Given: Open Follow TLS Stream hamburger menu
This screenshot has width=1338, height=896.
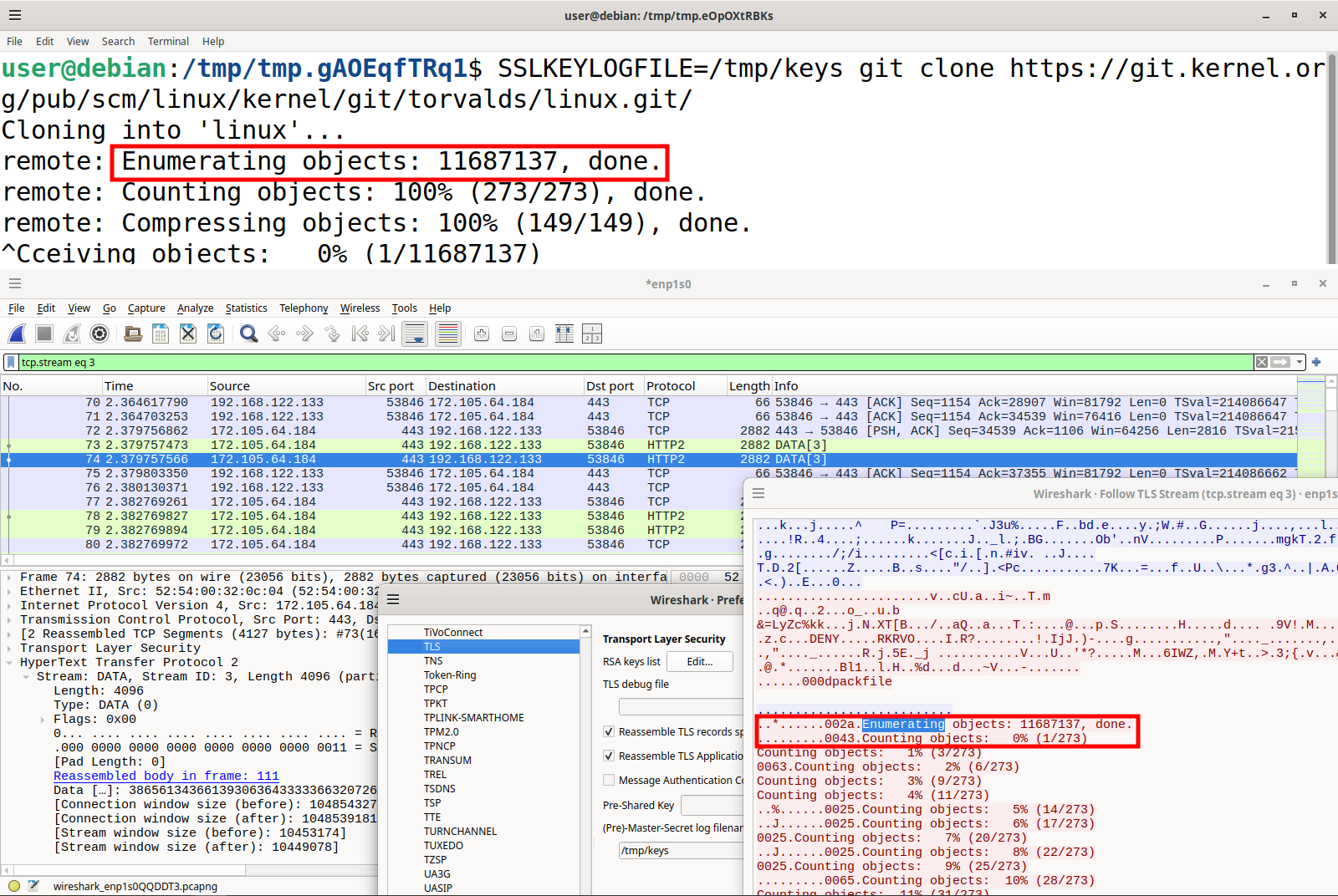Looking at the screenshot, I should [x=758, y=494].
